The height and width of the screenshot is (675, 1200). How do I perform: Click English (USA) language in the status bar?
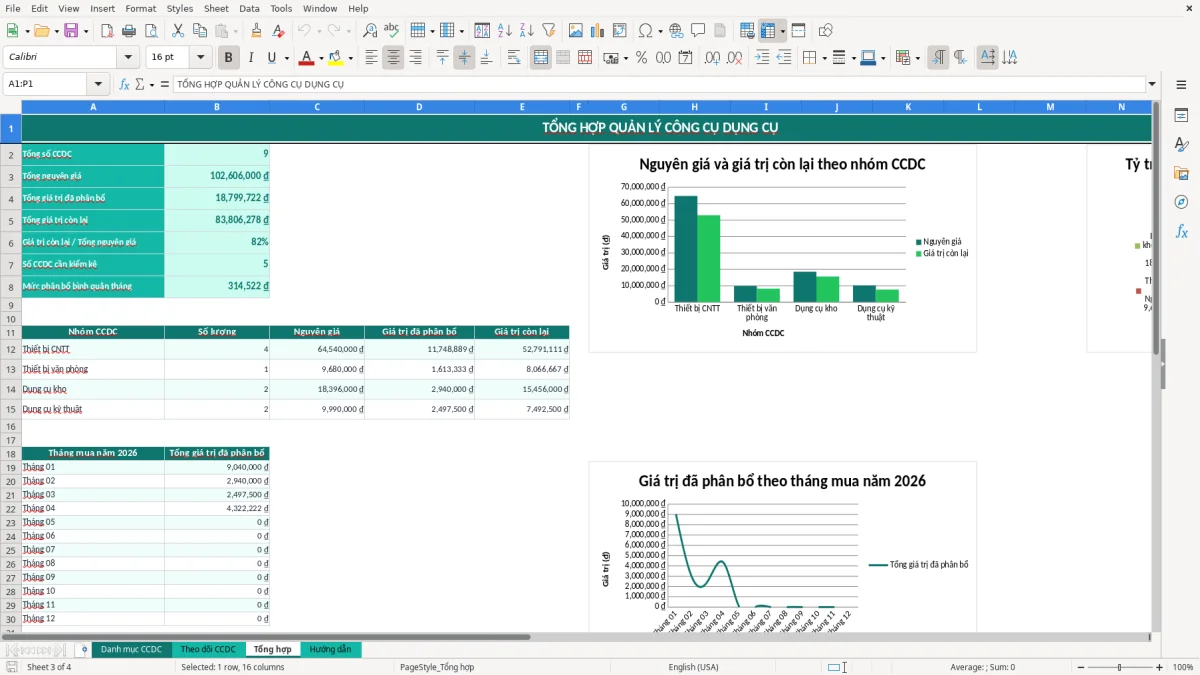(693, 667)
